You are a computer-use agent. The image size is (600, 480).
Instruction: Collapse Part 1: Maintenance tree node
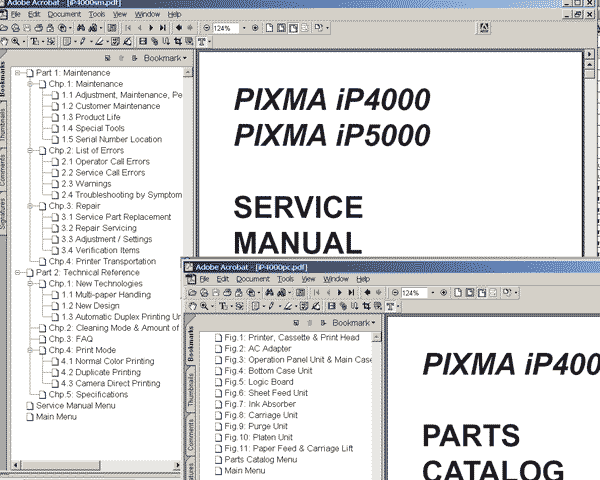tap(18, 73)
